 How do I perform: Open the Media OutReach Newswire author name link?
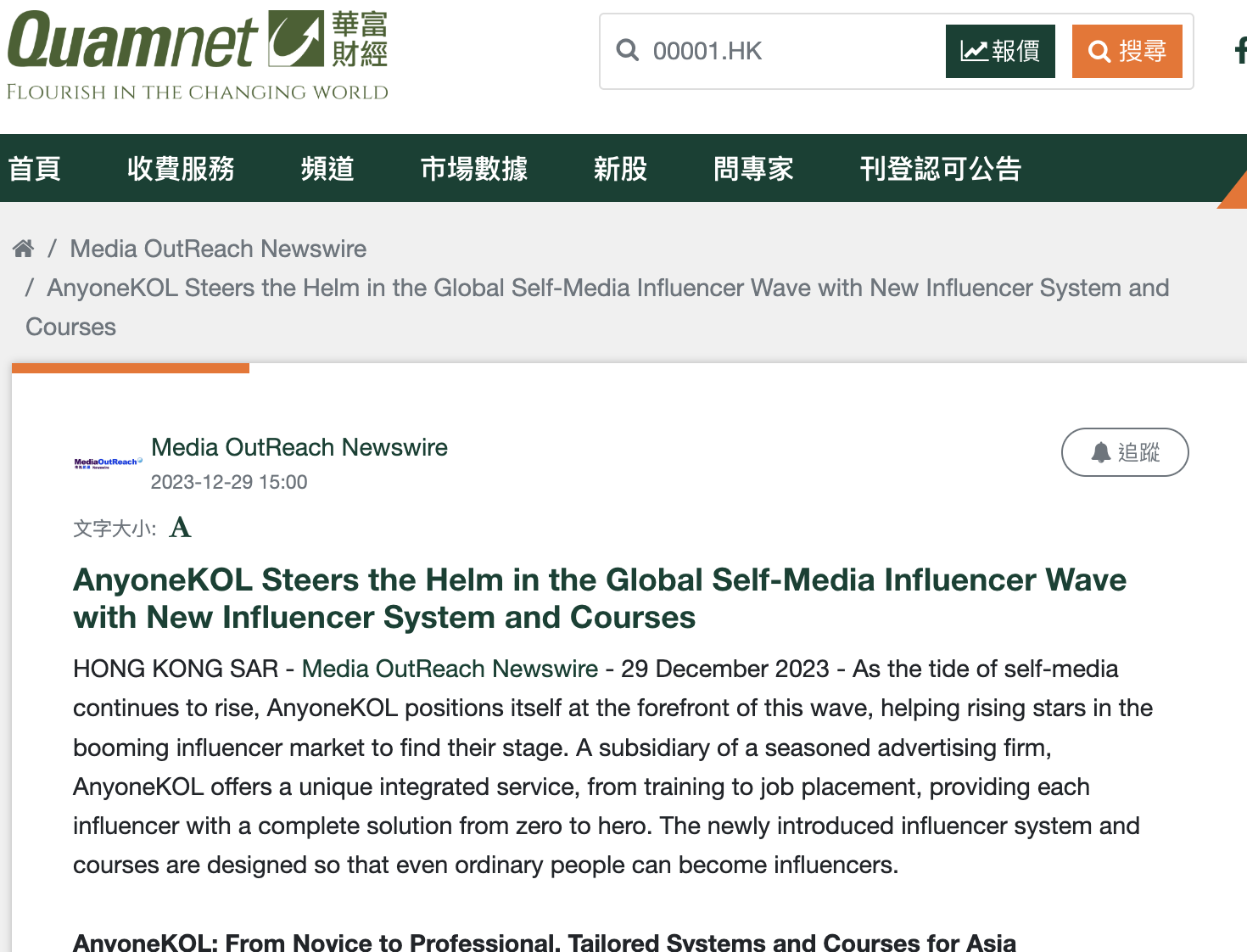point(299,447)
